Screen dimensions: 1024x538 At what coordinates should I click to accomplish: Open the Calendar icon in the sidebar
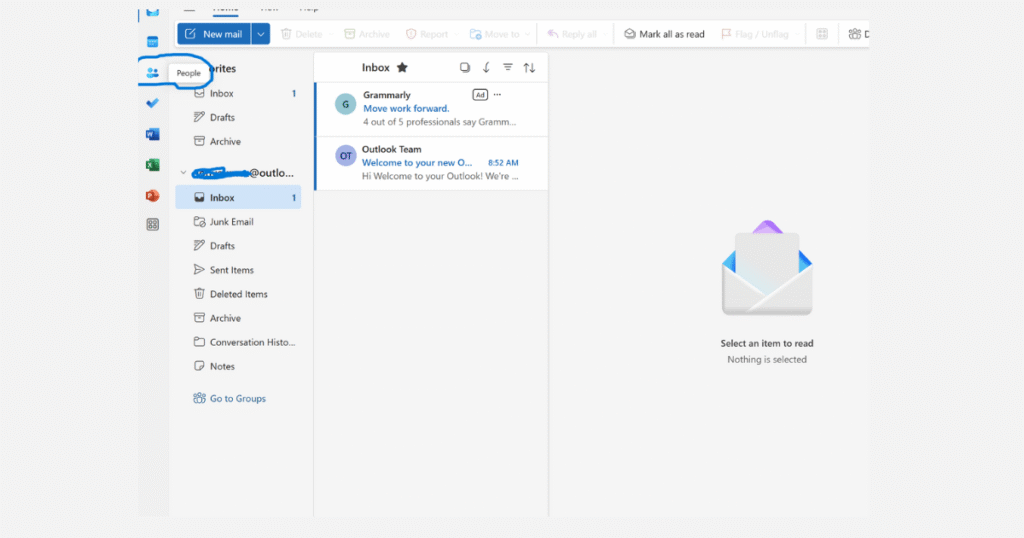[152, 42]
